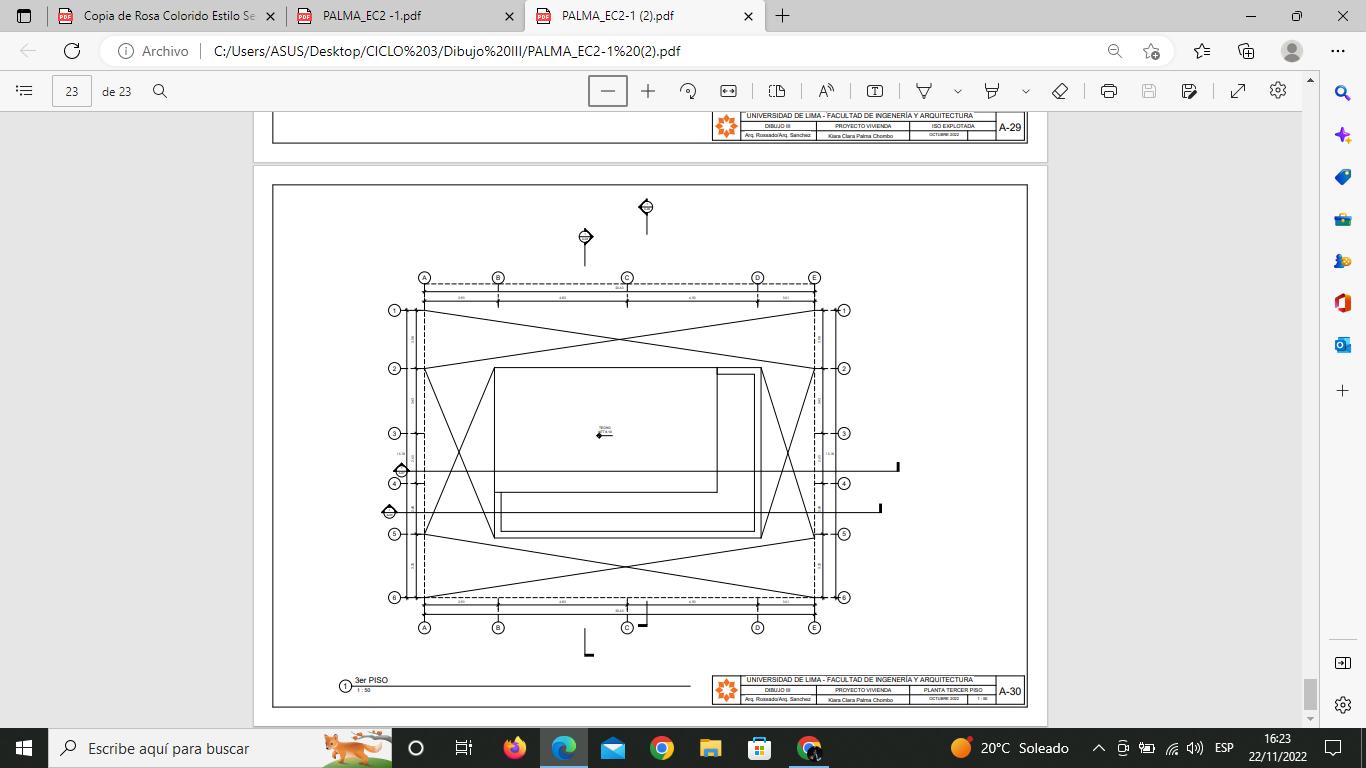This screenshot has width=1366, height=768.
Task: Rotate the PDF page
Action: click(x=688, y=91)
